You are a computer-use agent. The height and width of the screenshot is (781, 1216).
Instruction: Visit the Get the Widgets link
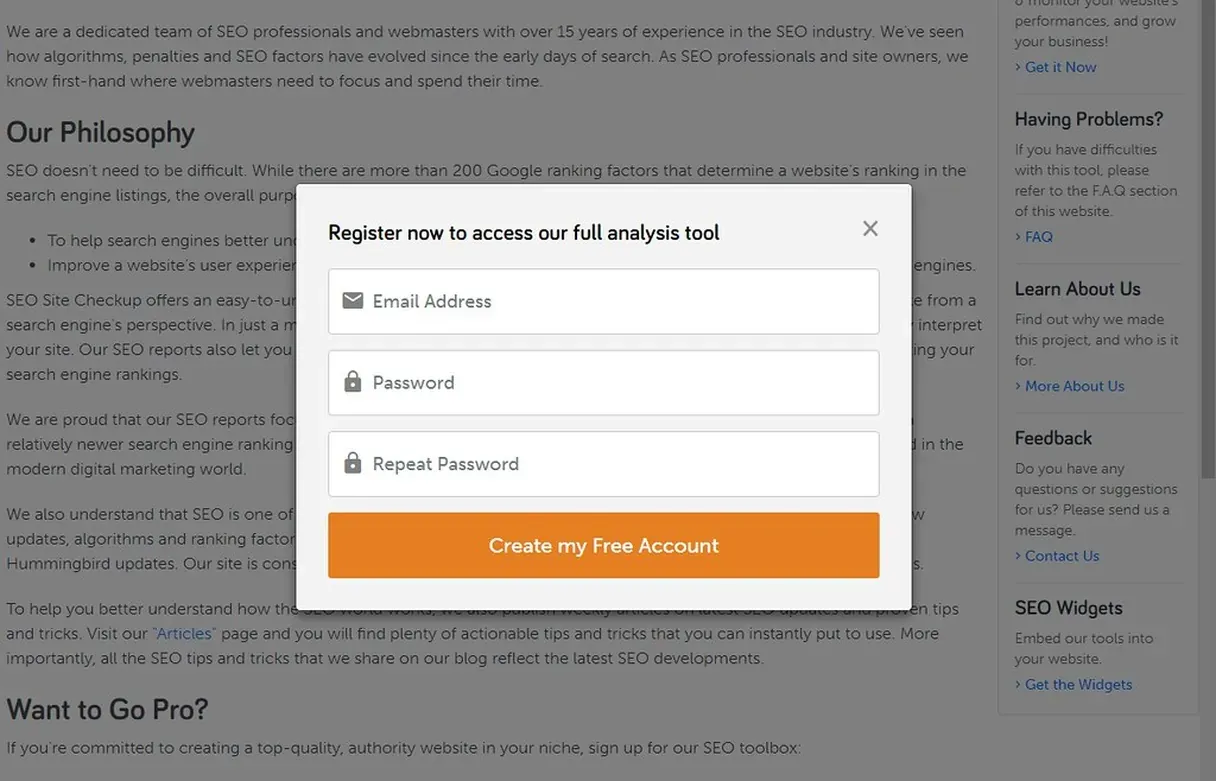click(x=1078, y=685)
